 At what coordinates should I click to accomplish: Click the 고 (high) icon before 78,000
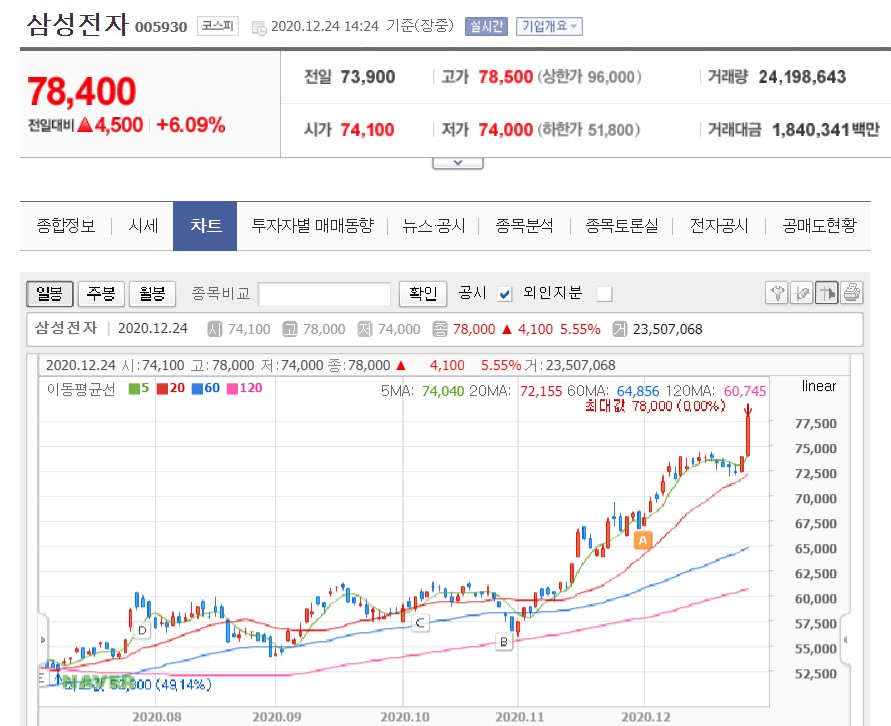[x=290, y=329]
